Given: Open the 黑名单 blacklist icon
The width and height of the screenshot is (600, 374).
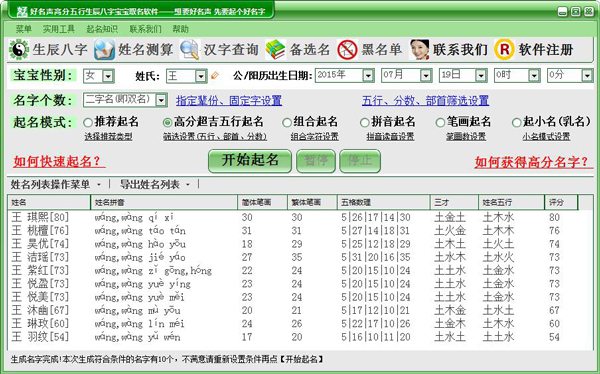Looking at the screenshot, I should tap(347, 50).
